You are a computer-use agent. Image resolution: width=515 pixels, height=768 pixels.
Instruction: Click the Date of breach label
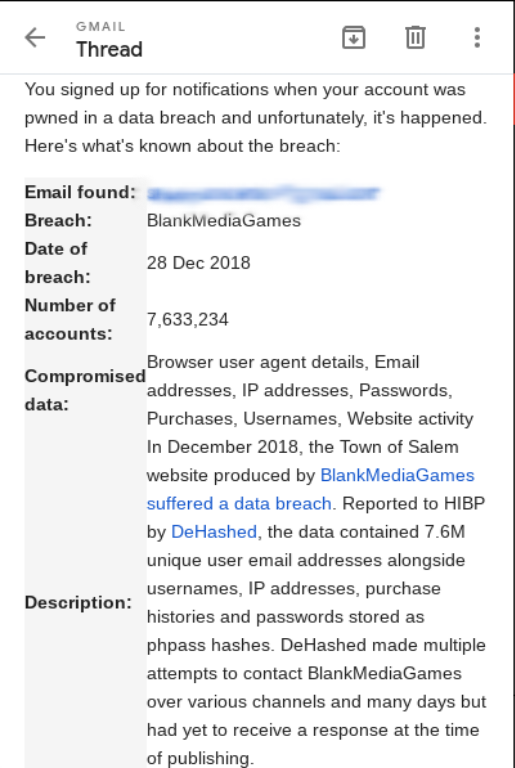pyautogui.click(x=57, y=263)
